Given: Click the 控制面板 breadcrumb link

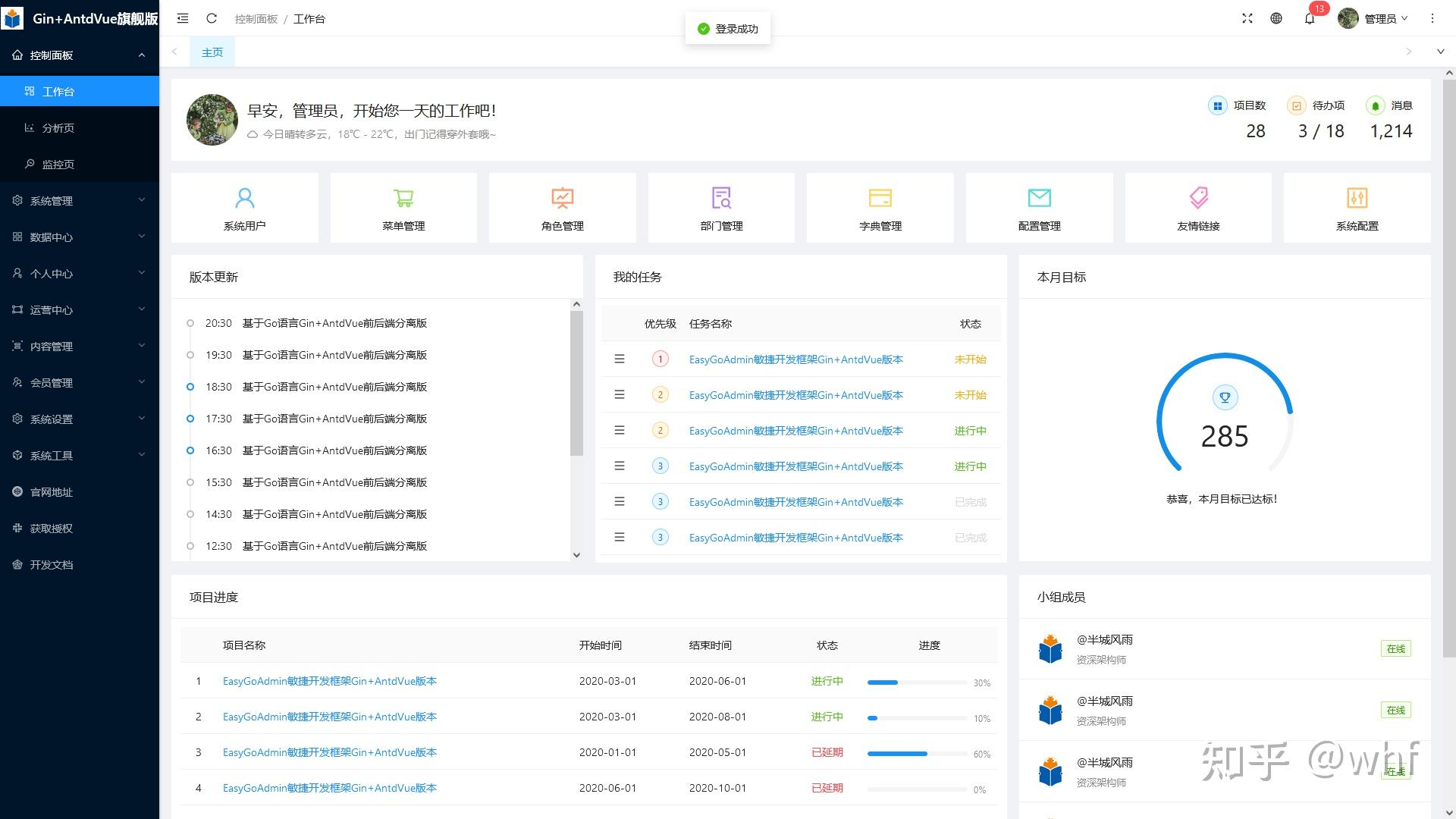Looking at the screenshot, I should tap(256, 18).
